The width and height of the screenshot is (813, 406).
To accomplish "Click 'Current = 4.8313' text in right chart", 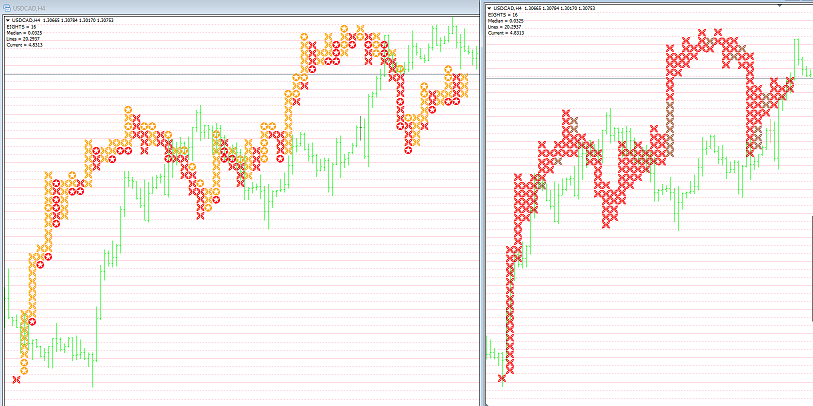I will [x=506, y=33].
